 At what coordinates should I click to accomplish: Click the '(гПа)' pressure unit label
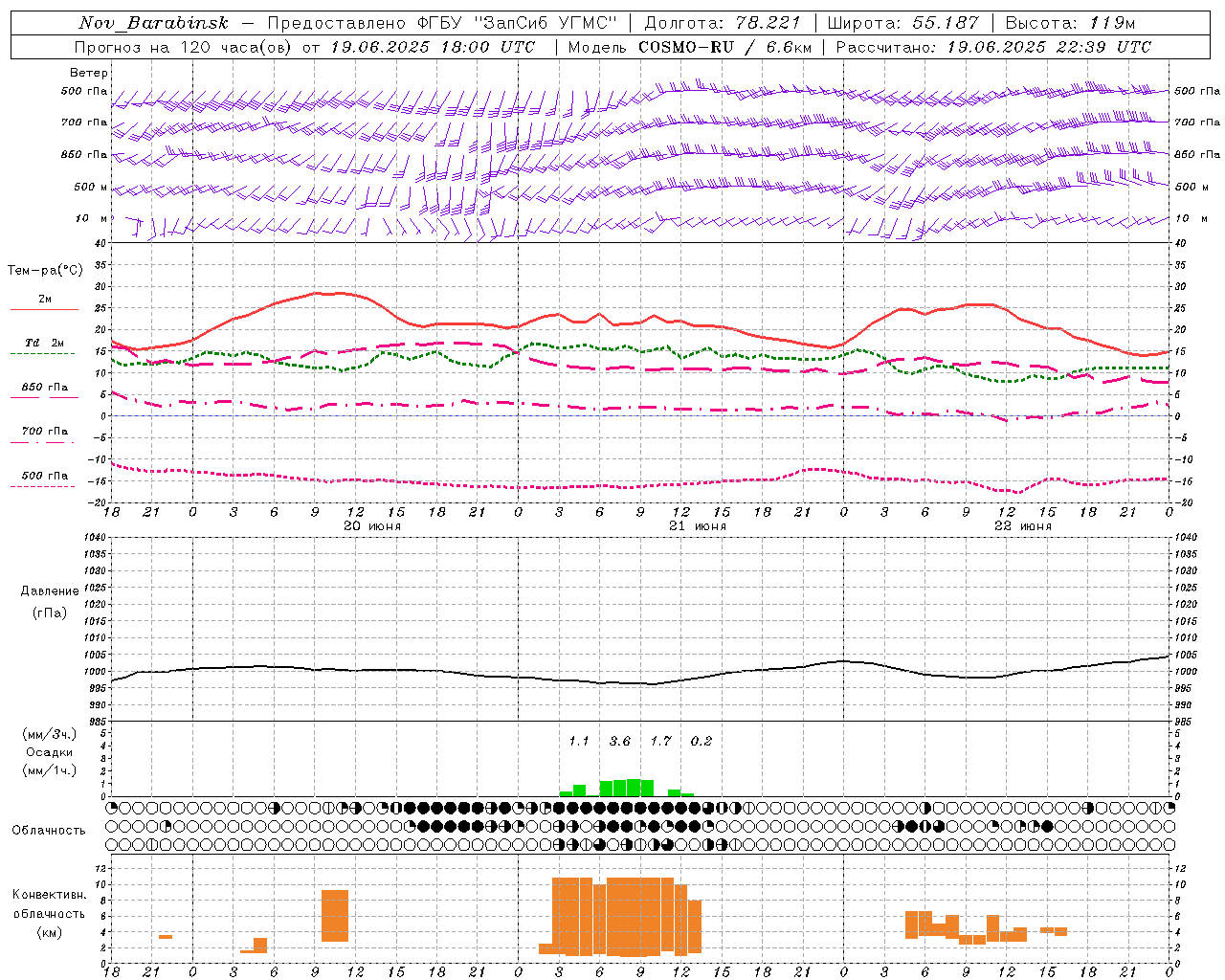(x=50, y=612)
